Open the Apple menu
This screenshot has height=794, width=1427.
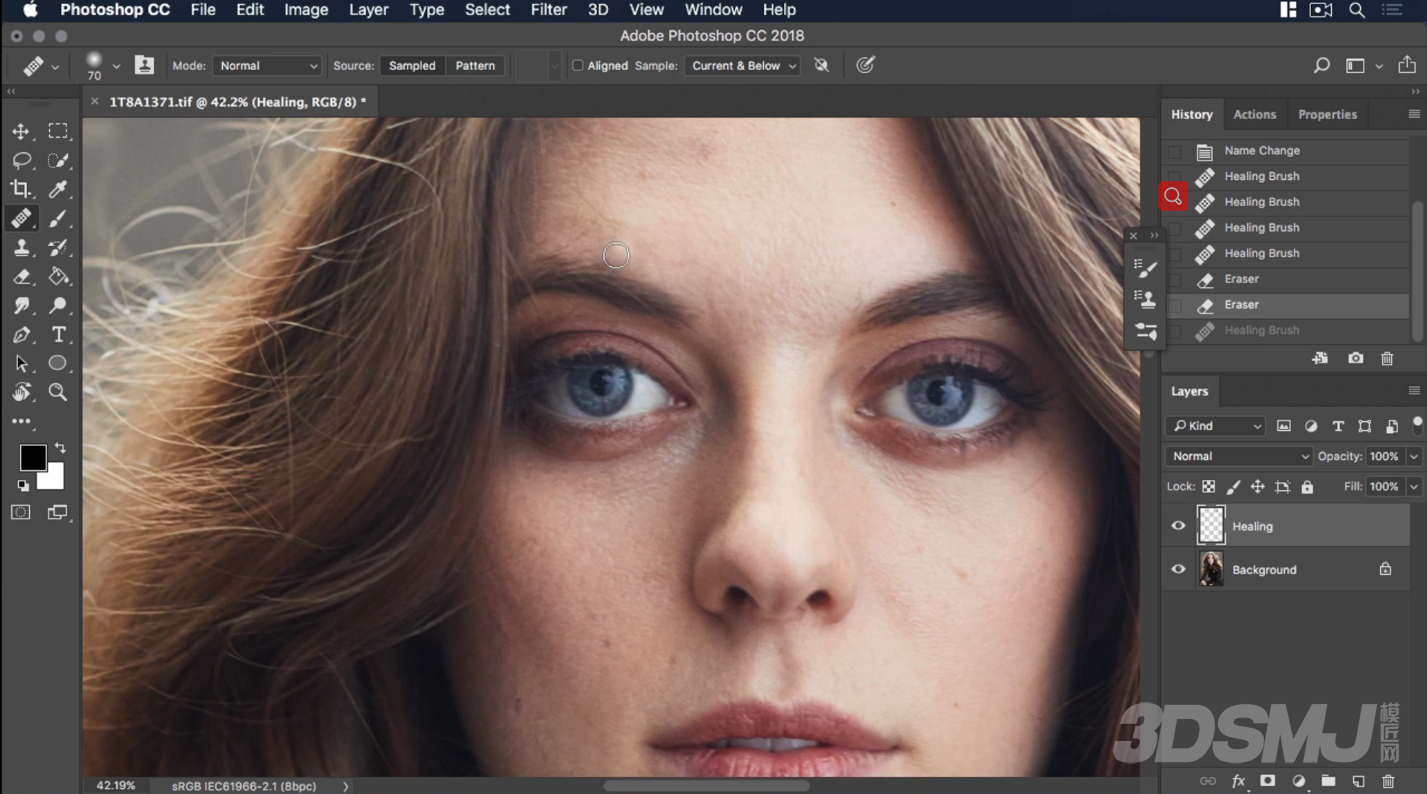(30, 10)
